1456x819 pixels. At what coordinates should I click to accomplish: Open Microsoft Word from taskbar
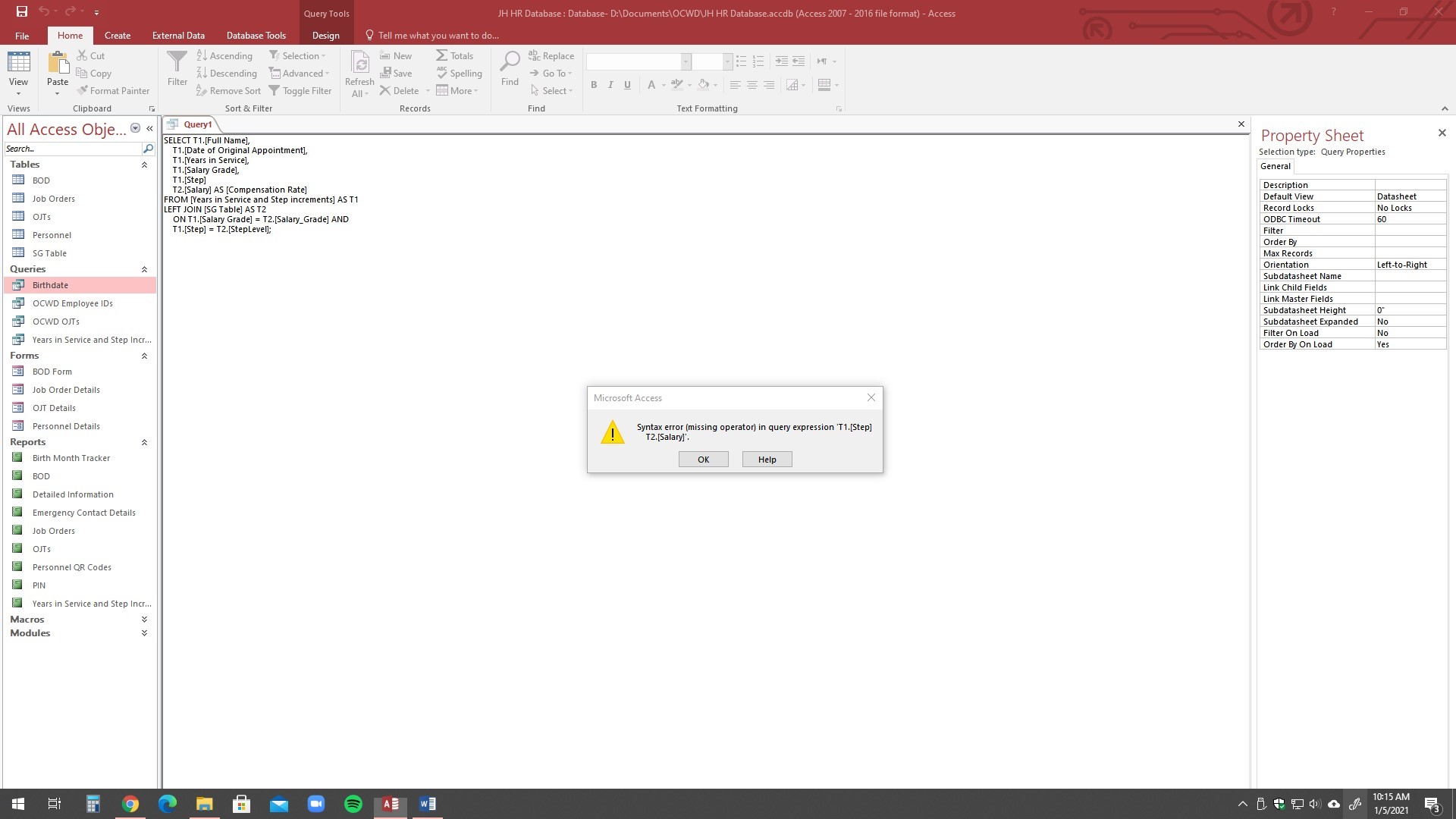coord(428,804)
